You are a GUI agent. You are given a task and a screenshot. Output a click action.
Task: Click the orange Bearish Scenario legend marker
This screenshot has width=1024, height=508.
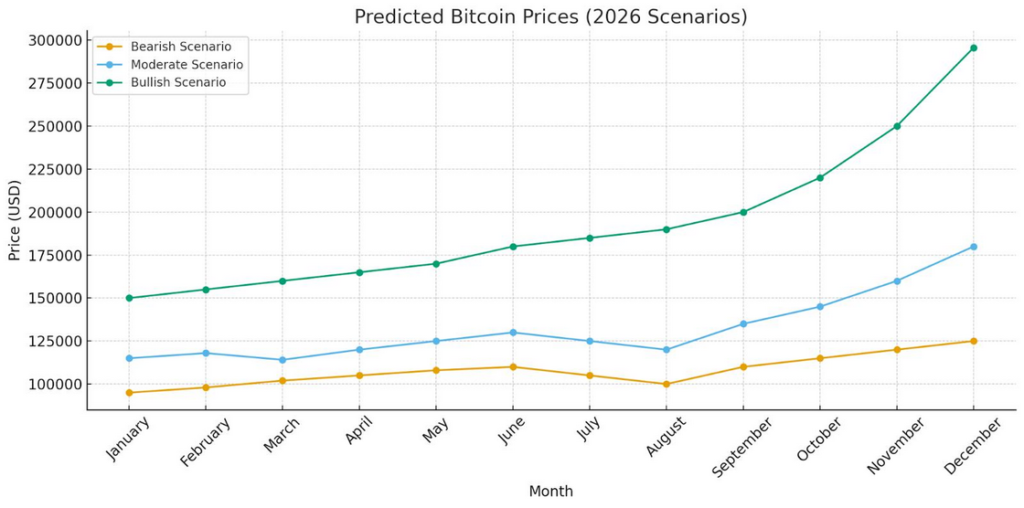coord(110,47)
